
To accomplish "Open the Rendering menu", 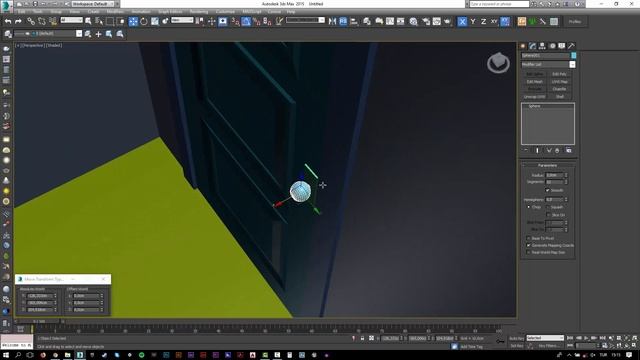I will 199,12.
